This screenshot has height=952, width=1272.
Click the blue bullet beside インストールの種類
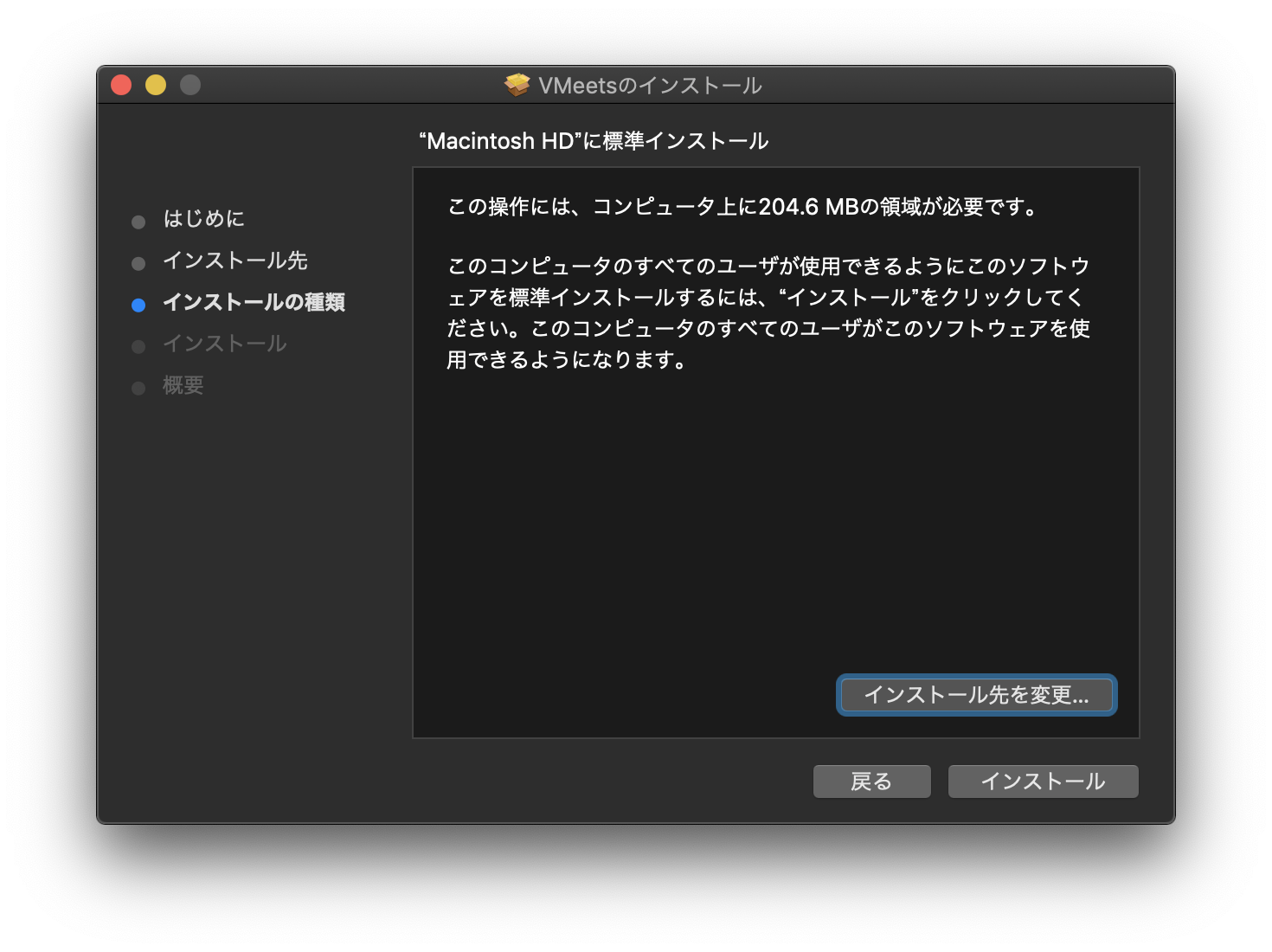point(138,305)
